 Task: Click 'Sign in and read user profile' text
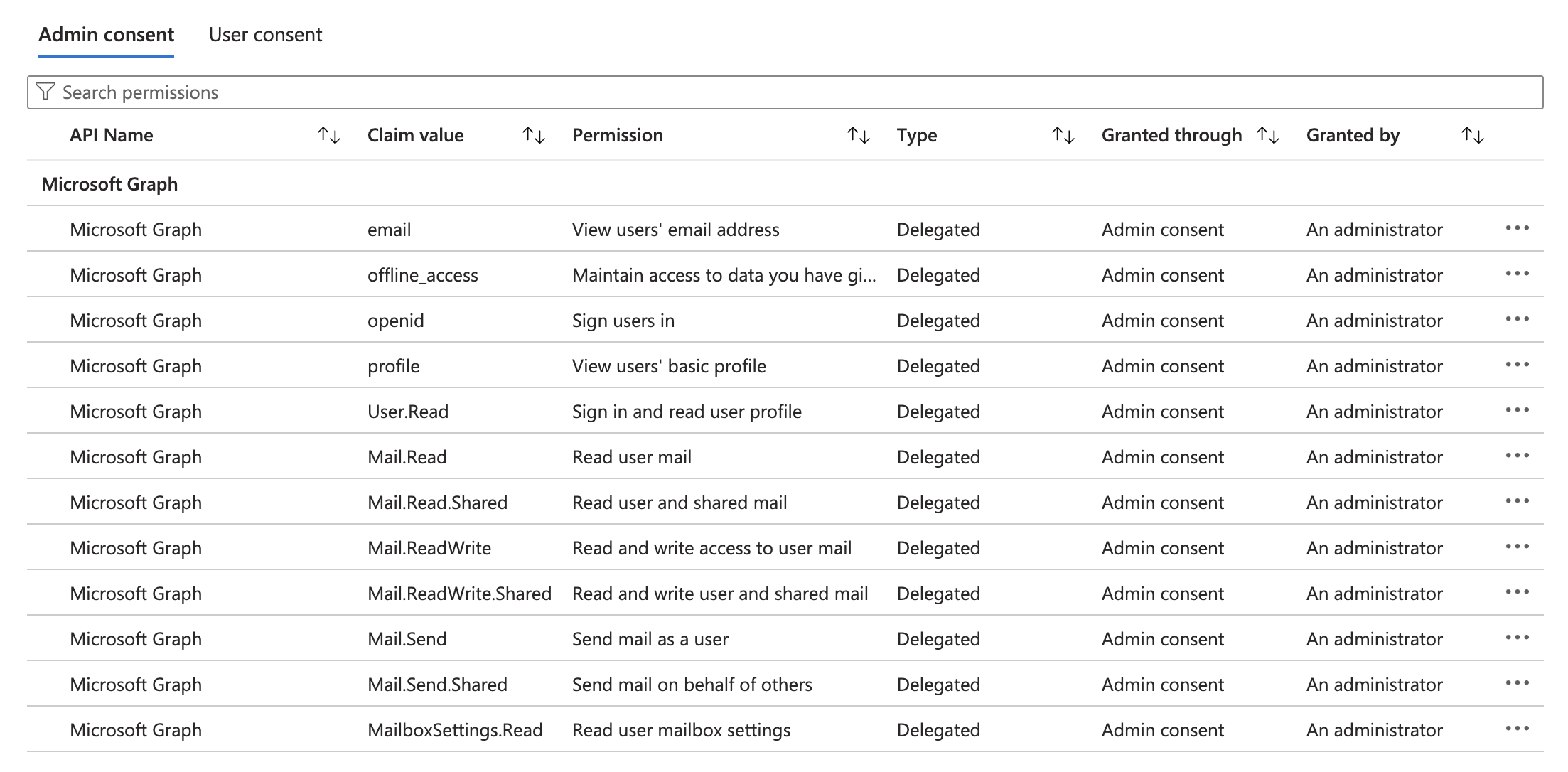687,412
